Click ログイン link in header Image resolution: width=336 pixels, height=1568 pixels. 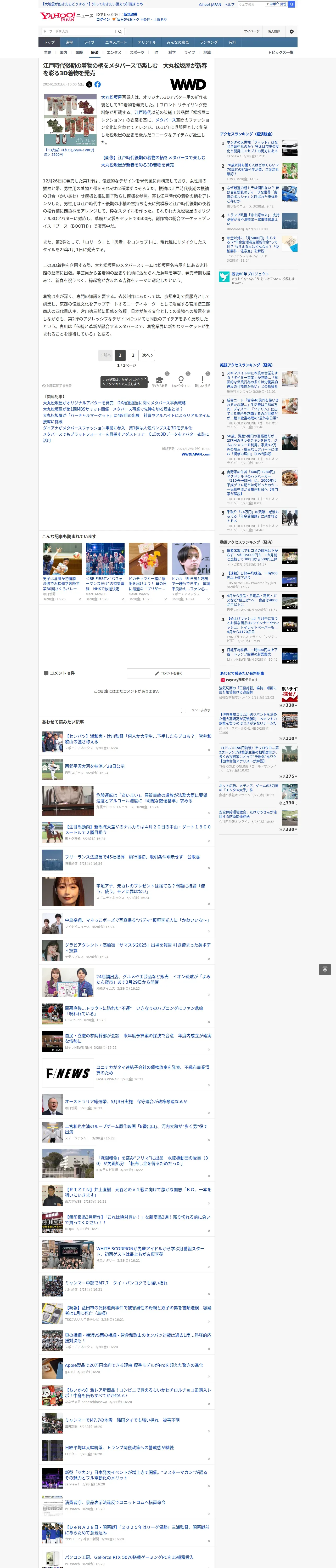[103, 20]
